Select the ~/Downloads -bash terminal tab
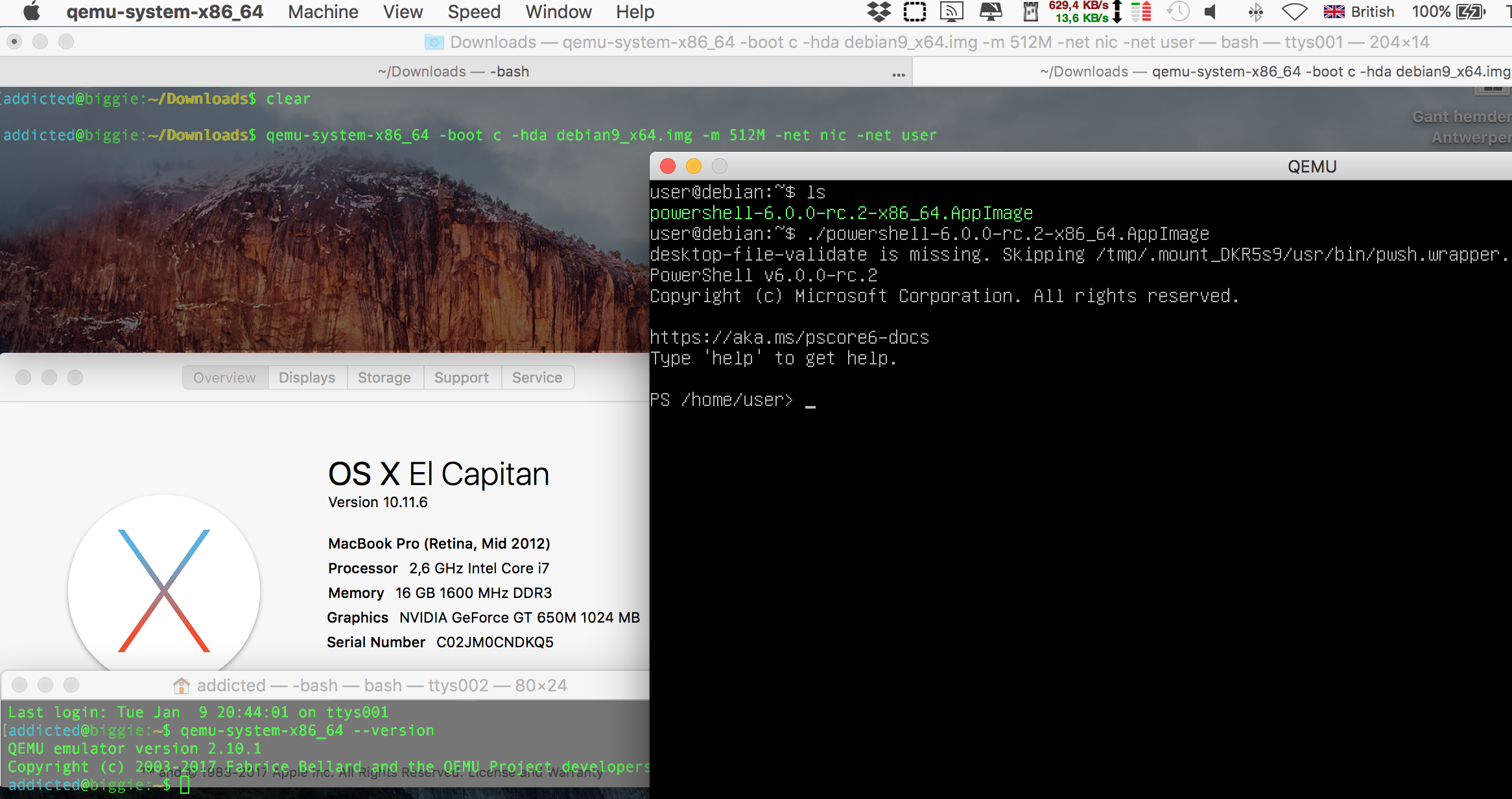Viewport: 1512px width, 799px height. (453, 71)
